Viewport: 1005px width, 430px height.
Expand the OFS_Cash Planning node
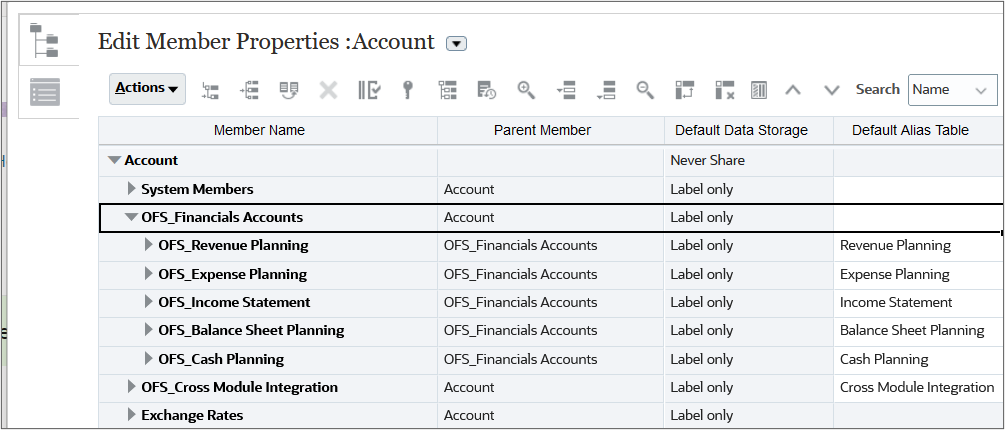tap(149, 359)
